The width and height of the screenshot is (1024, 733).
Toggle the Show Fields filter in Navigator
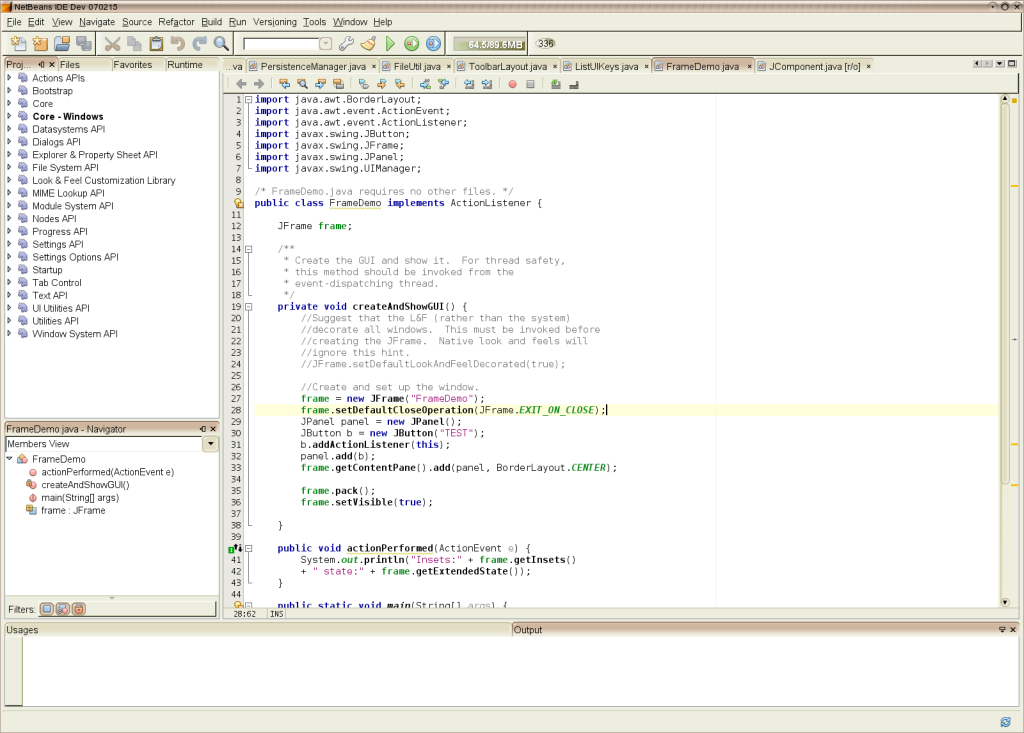coord(46,609)
